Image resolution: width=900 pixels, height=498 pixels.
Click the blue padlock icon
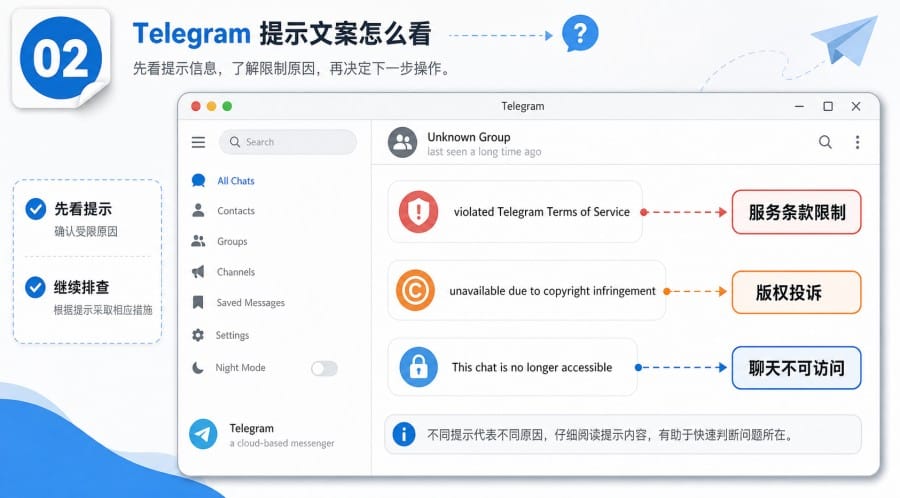click(x=418, y=367)
